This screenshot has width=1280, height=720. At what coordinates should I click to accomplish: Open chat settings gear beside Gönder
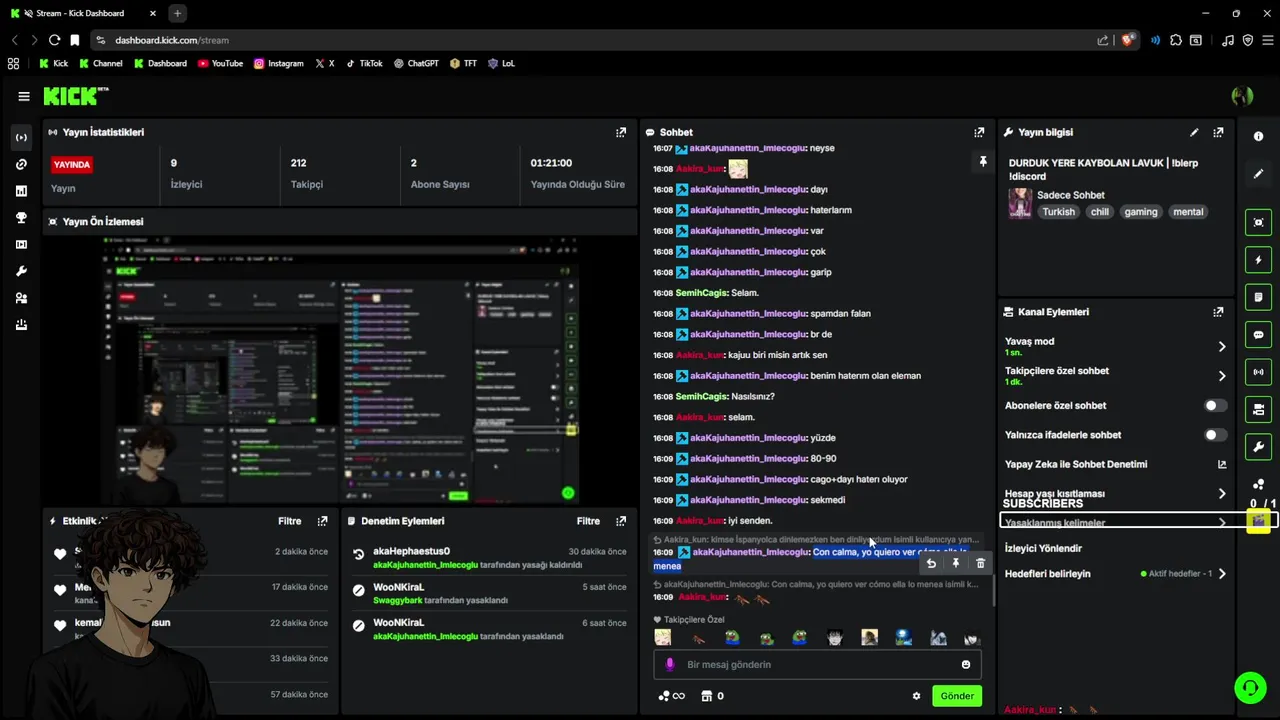coord(916,696)
